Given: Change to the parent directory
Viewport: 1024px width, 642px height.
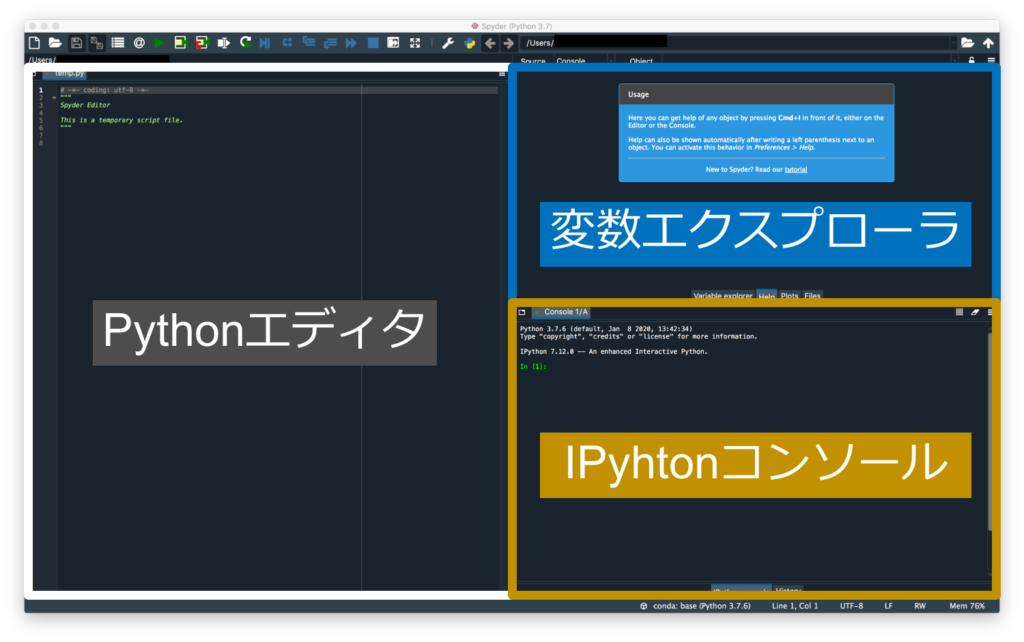Looking at the screenshot, I should 988,43.
